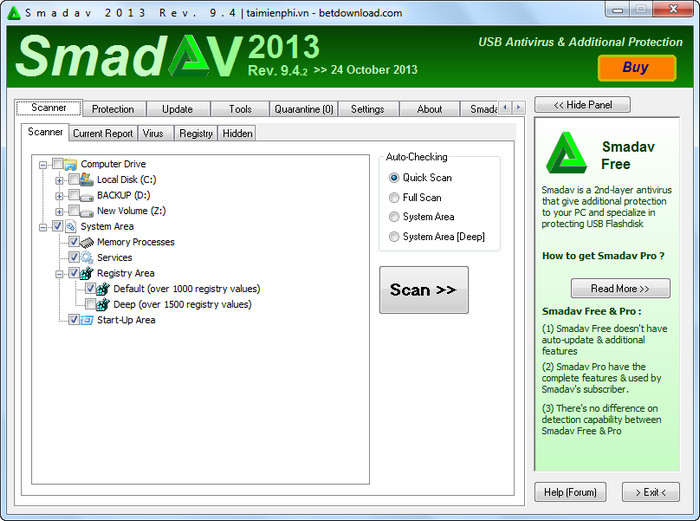The width and height of the screenshot is (700, 521).
Task: Click the > Exit < button
Action: [x=650, y=492]
